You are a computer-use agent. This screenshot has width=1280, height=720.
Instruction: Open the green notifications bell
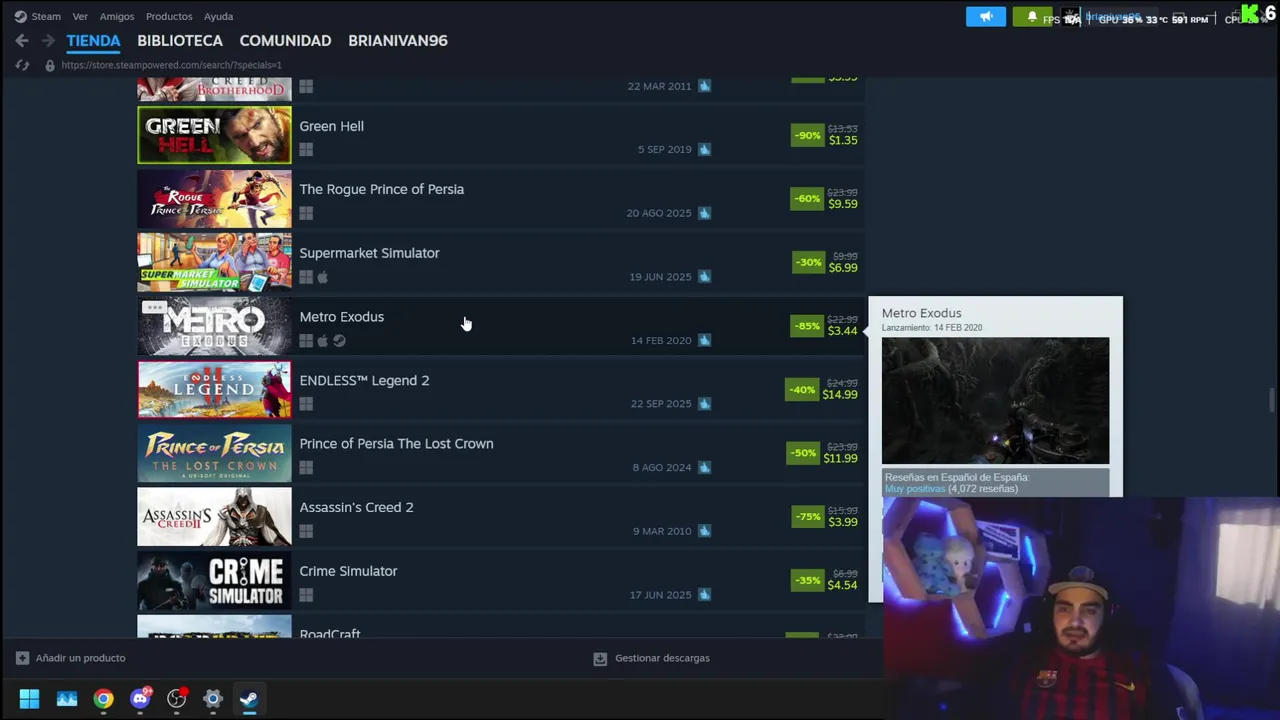tap(1032, 16)
